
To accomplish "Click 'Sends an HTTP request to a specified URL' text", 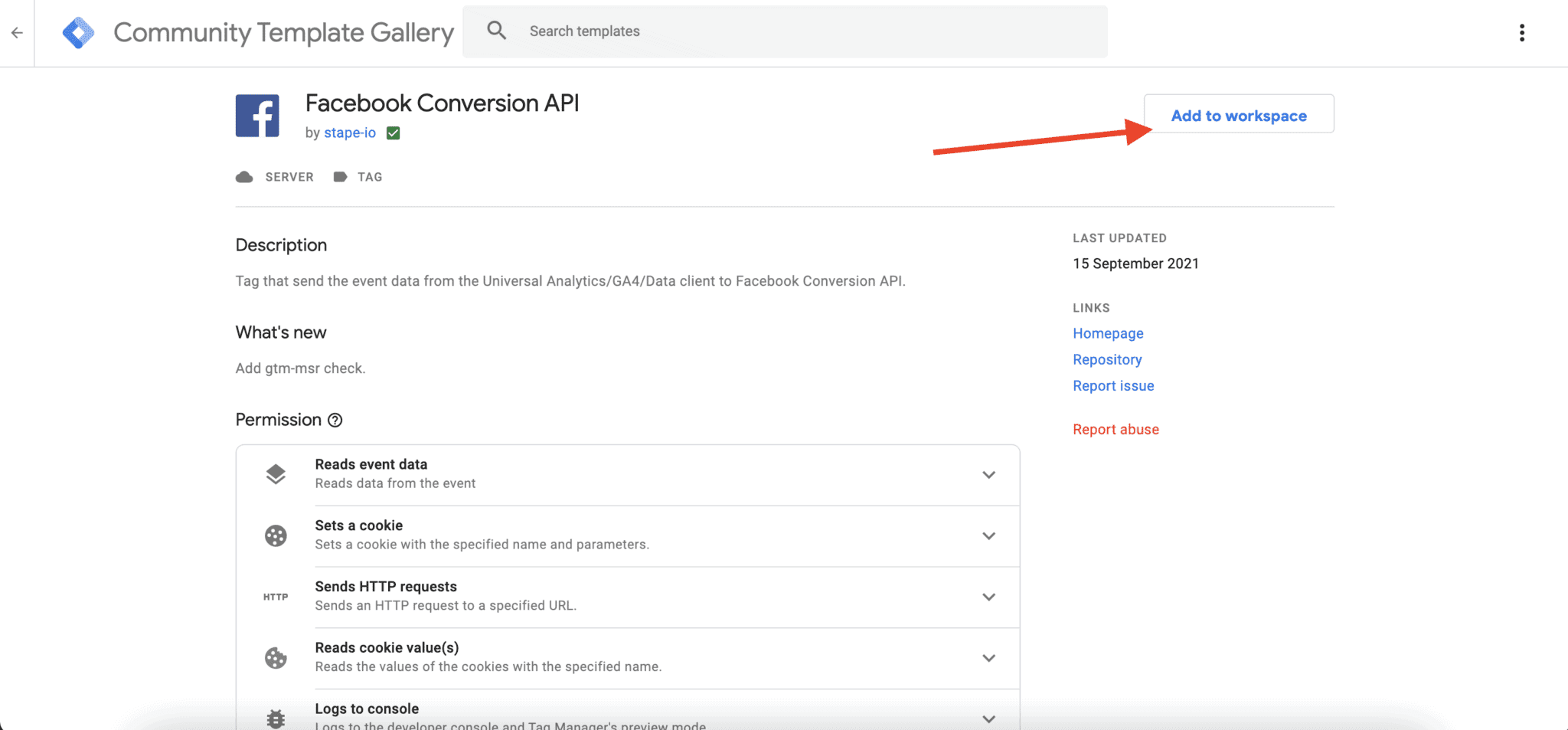I will pos(446,606).
